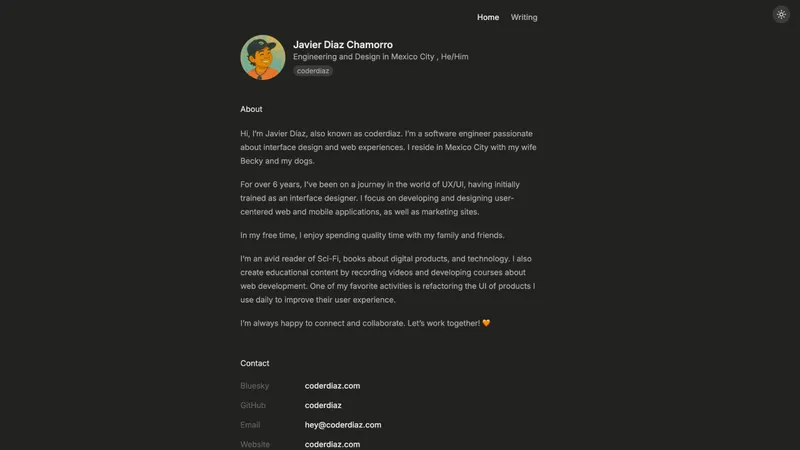Click the coderdiaz badge under the name
The width and height of the screenshot is (800, 450).
coord(313,71)
